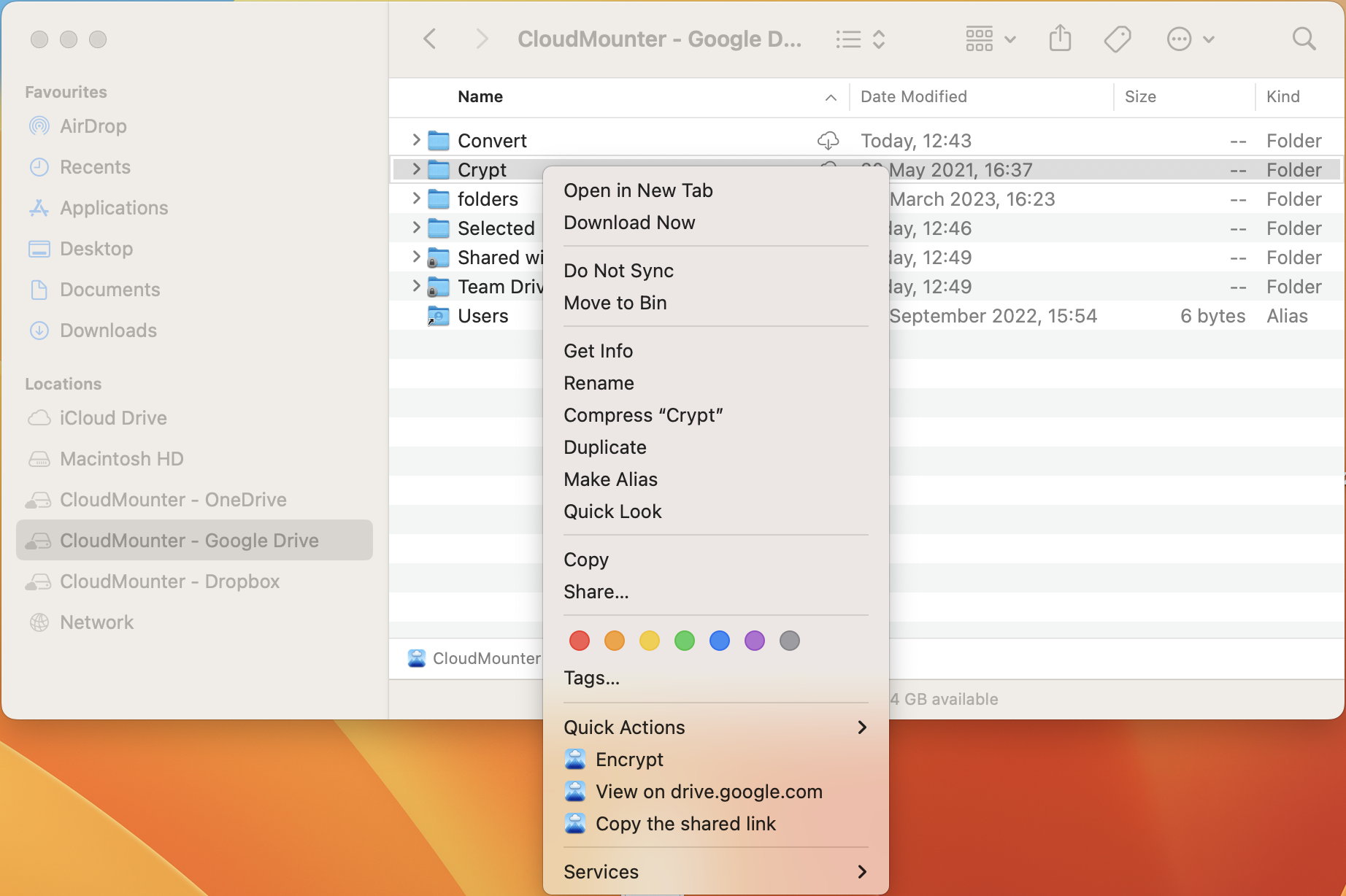Choose View on drive.google.com
Image resolution: width=1346 pixels, height=896 pixels.
tap(715, 792)
